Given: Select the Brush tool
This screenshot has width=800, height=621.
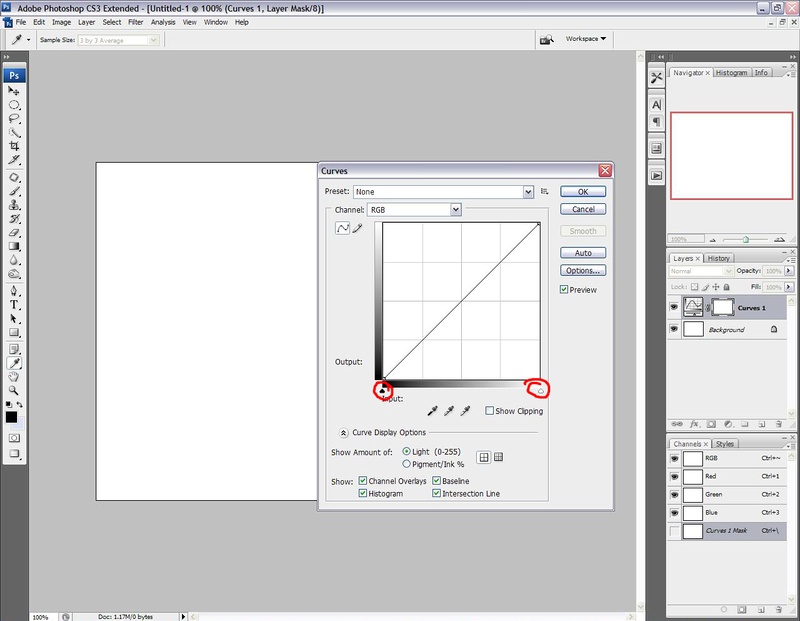Looking at the screenshot, I should (x=14, y=191).
